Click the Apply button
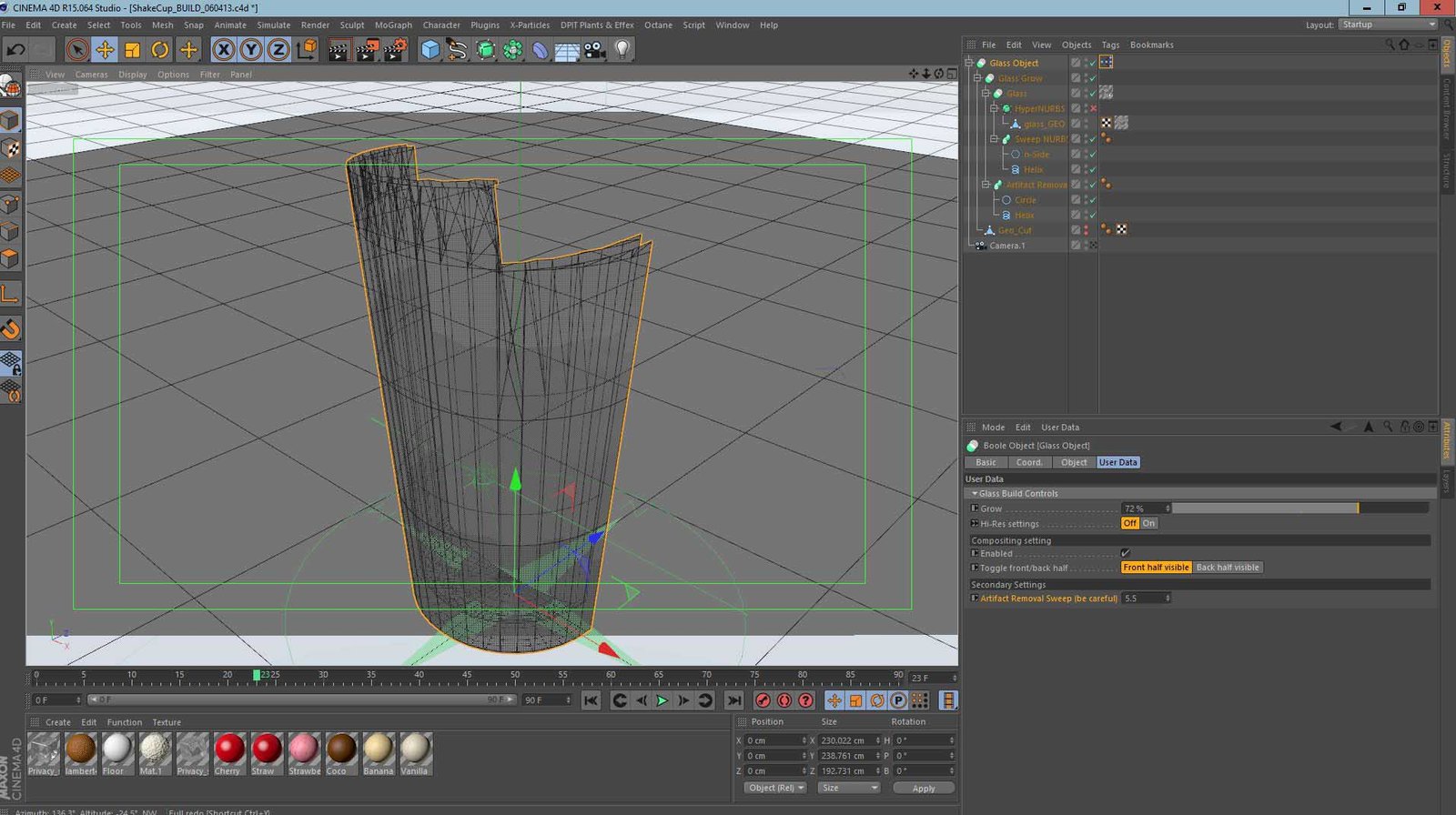The width and height of the screenshot is (1456, 815). coord(923,789)
